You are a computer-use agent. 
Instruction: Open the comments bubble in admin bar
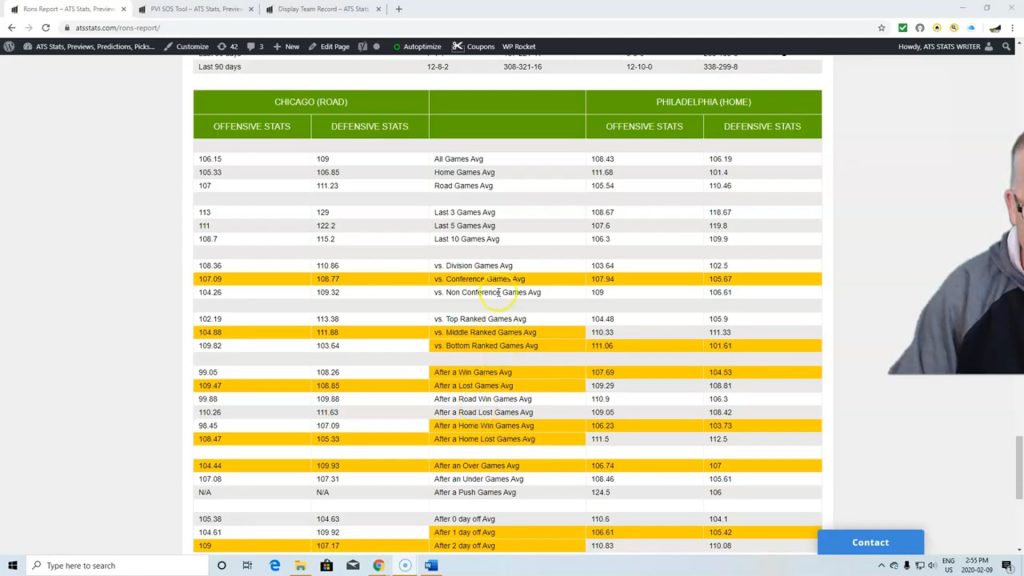(x=255, y=46)
